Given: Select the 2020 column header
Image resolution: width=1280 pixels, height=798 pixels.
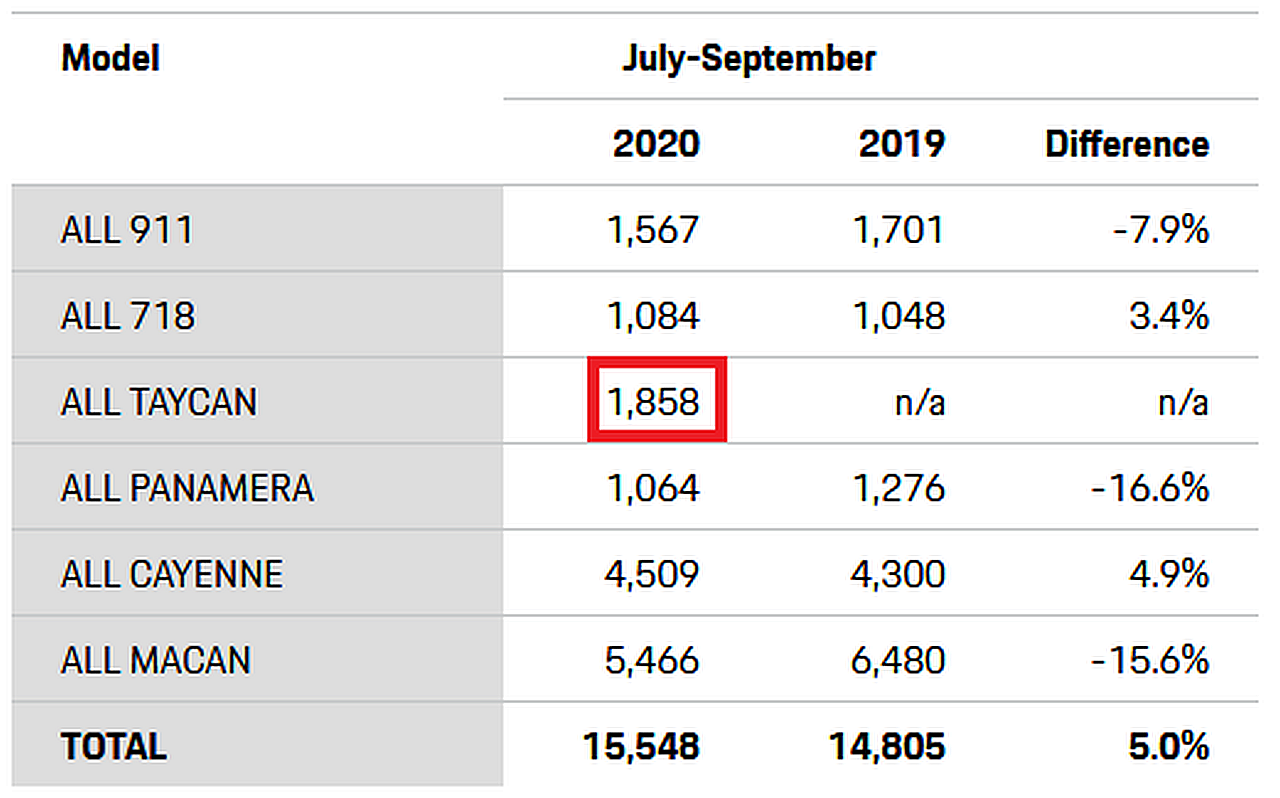Looking at the screenshot, I should (656, 144).
